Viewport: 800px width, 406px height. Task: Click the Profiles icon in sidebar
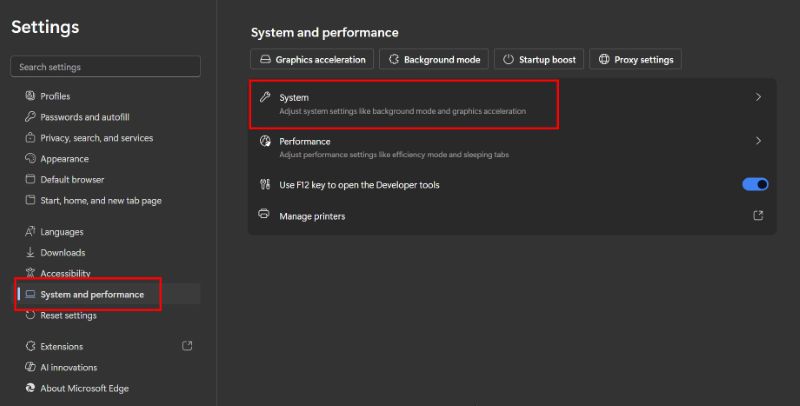29,96
